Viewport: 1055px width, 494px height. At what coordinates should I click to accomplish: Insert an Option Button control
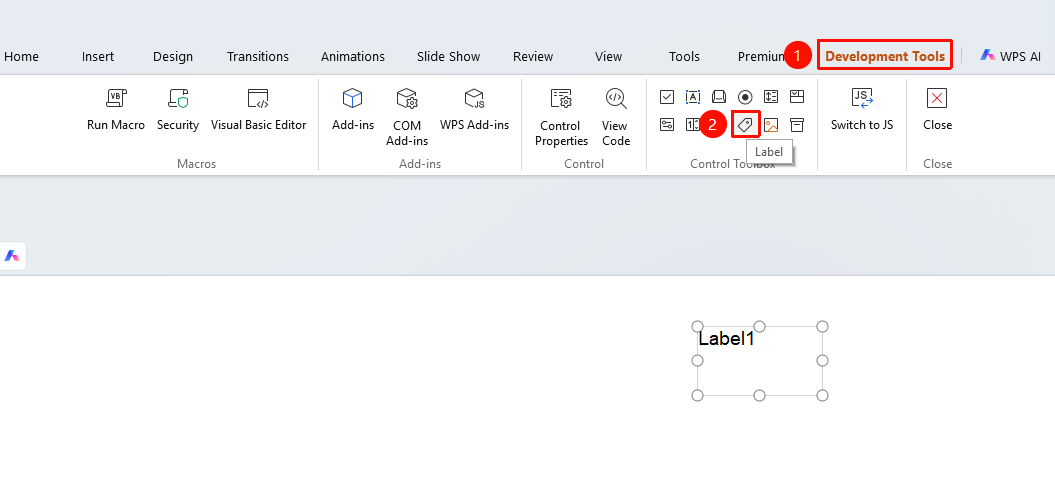pos(745,97)
